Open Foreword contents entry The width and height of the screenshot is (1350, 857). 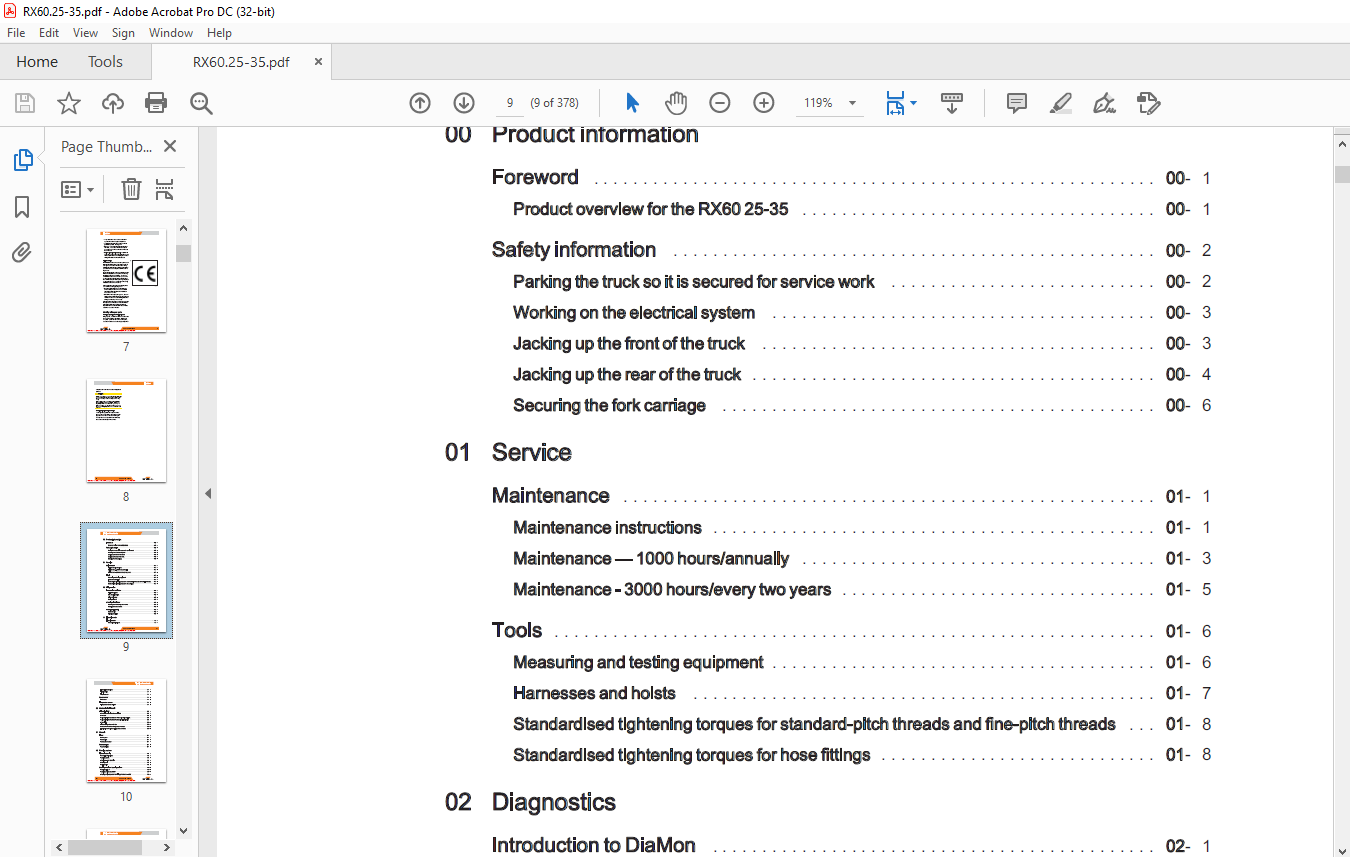tap(535, 177)
